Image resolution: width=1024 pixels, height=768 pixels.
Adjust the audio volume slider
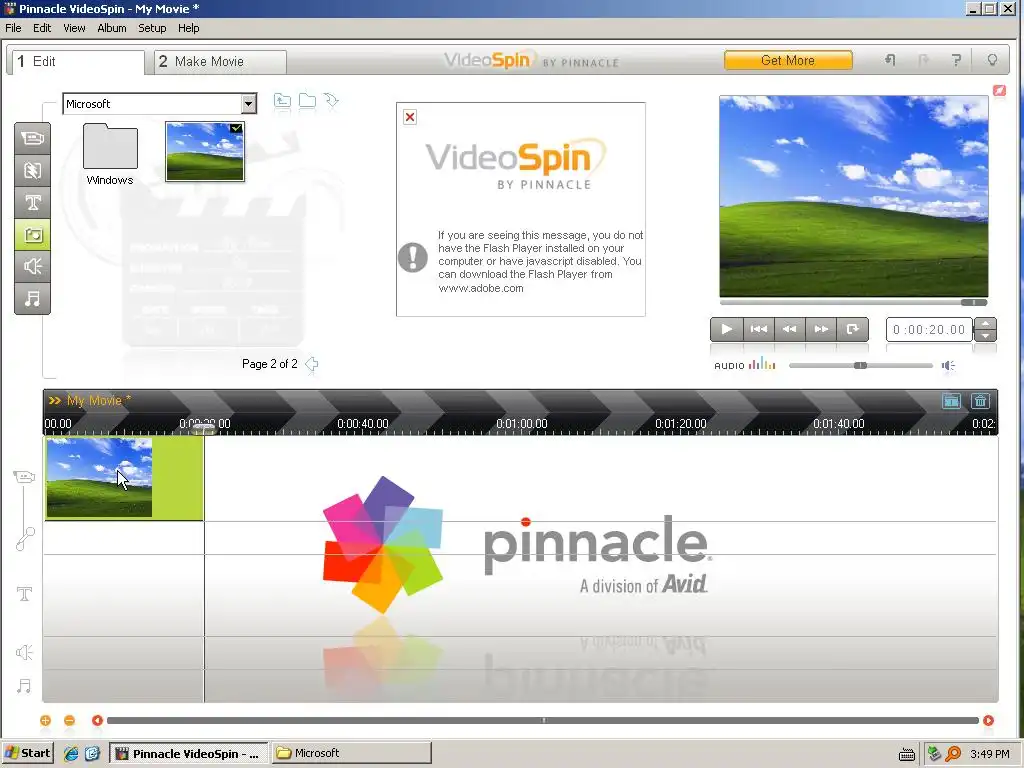point(861,365)
